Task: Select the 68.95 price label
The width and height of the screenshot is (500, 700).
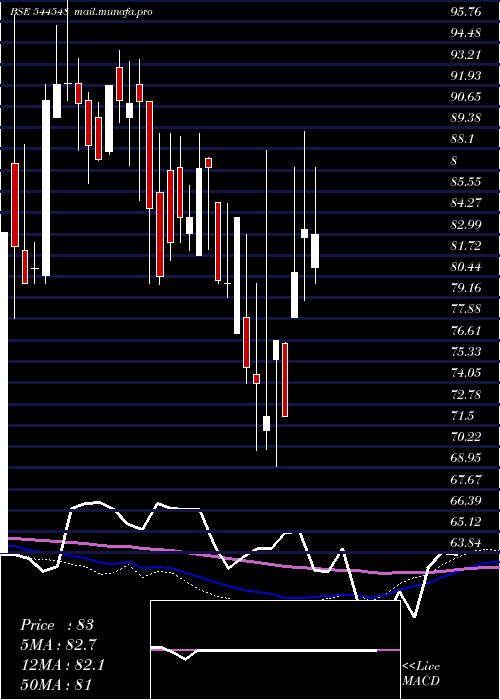Action: point(466,458)
